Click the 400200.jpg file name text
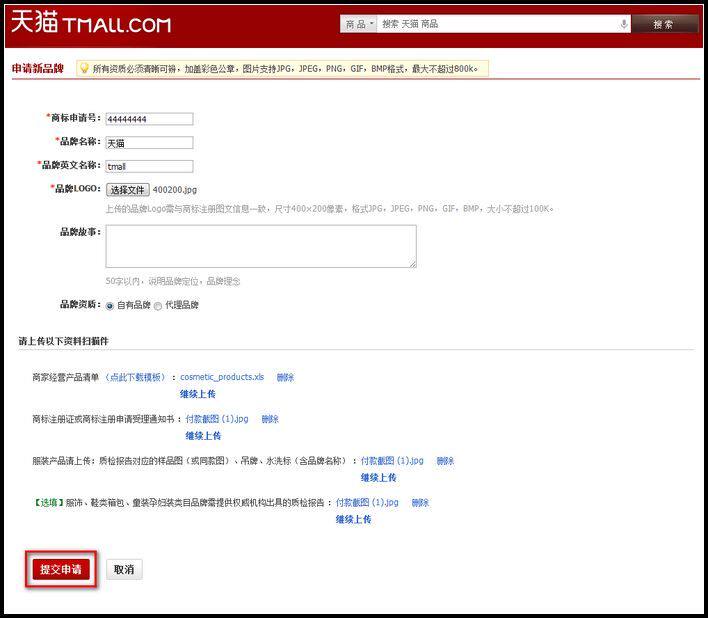The width and height of the screenshot is (708, 618). tap(175, 190)
